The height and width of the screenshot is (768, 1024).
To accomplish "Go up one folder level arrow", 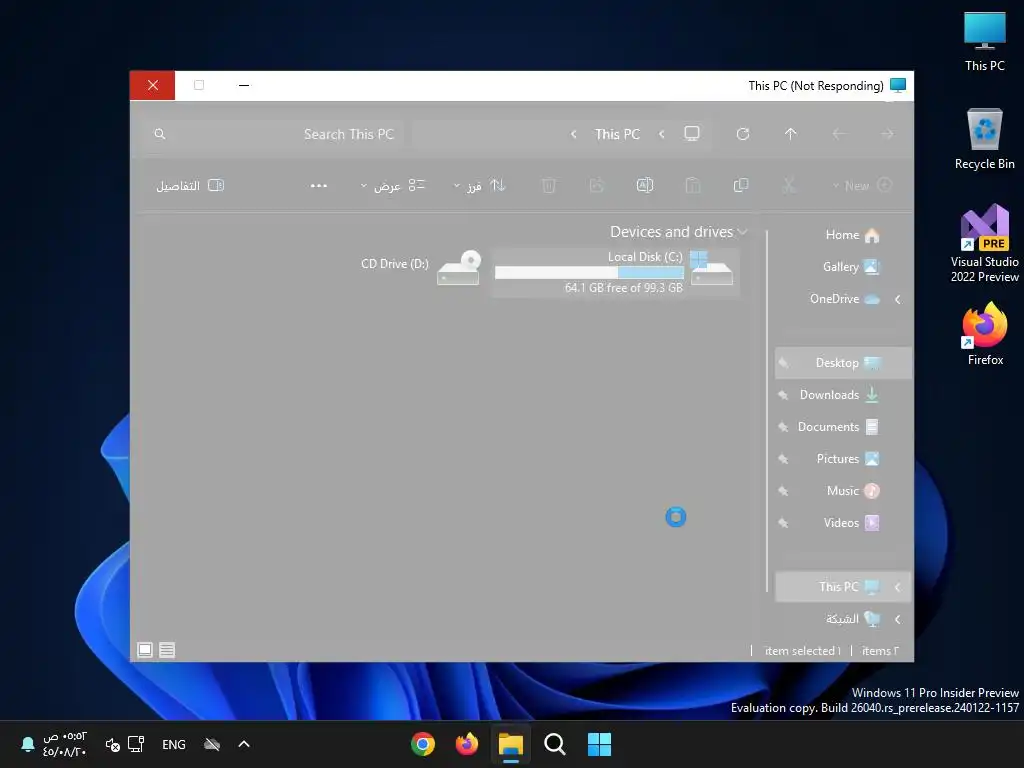I will click(x=790, y=134).
